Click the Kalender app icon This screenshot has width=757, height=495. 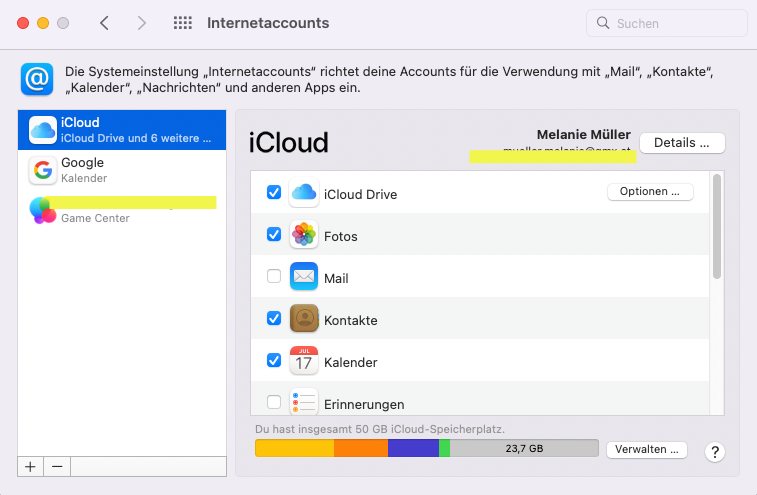coord(304,361)
